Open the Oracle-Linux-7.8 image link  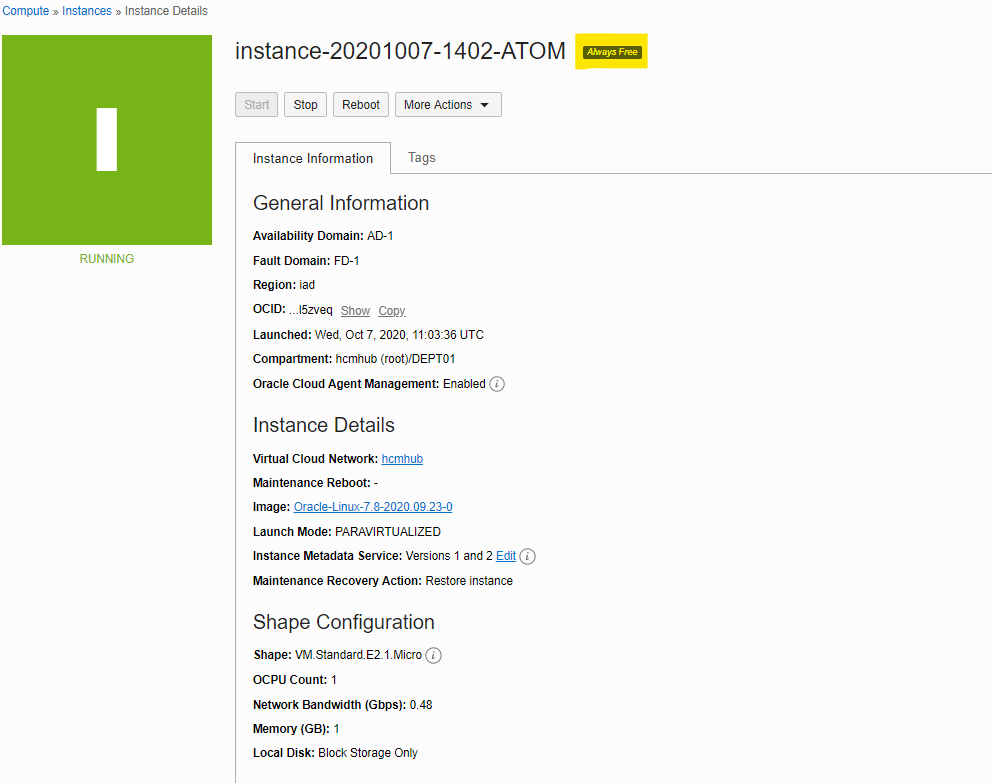tap(373, 507)
